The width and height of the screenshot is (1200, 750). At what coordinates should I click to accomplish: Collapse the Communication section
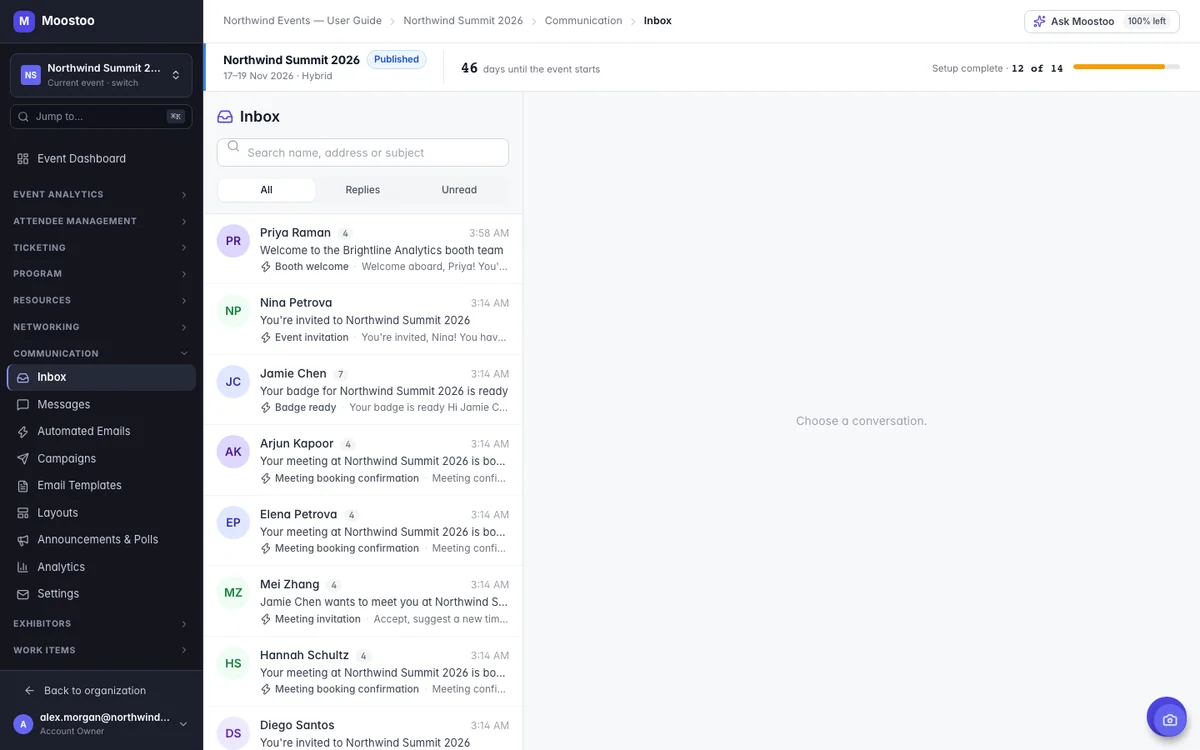[101, 354]
